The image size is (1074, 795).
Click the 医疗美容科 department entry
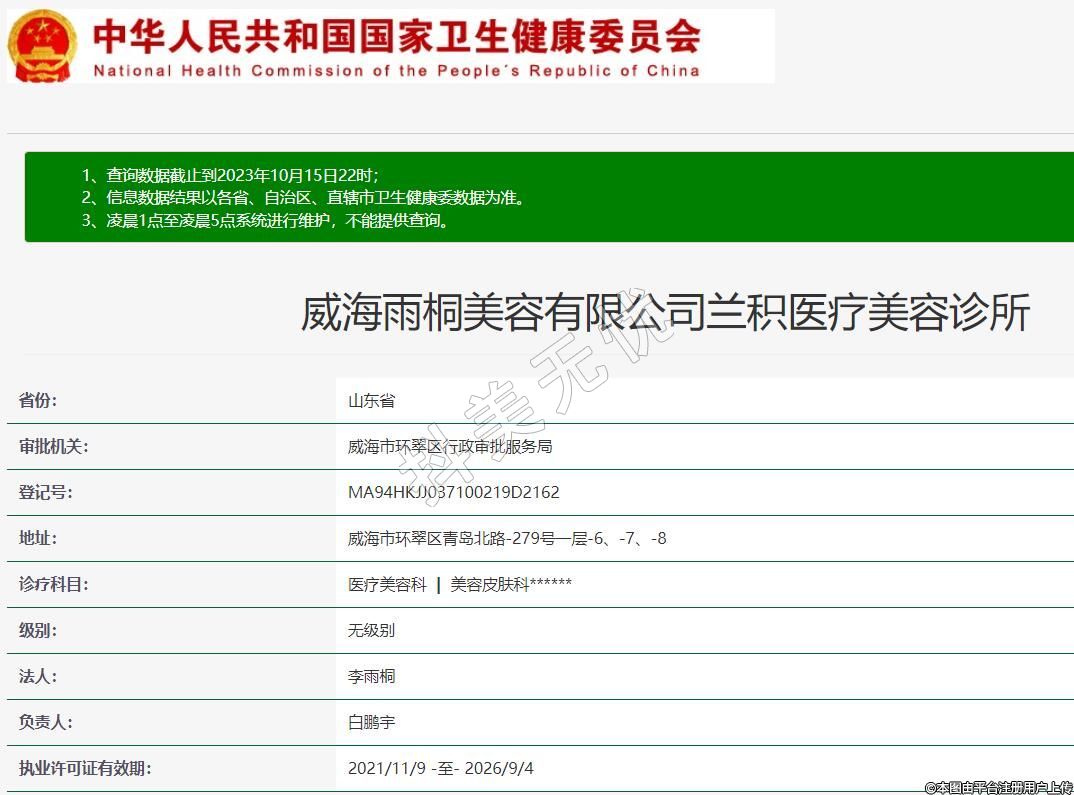click(x=387, y=585)
